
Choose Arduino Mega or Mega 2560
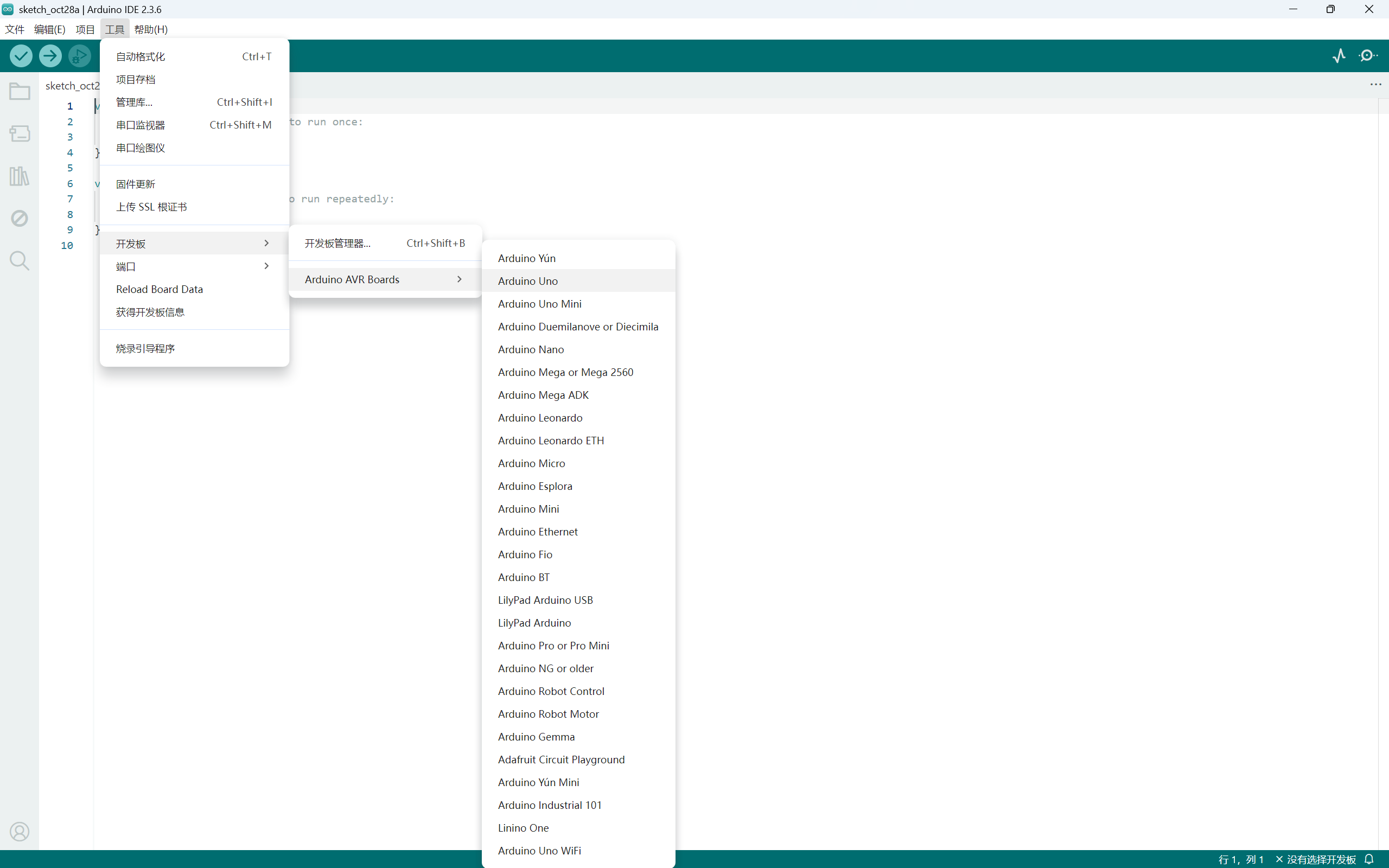pyautogui.click(x=565, y=372)
